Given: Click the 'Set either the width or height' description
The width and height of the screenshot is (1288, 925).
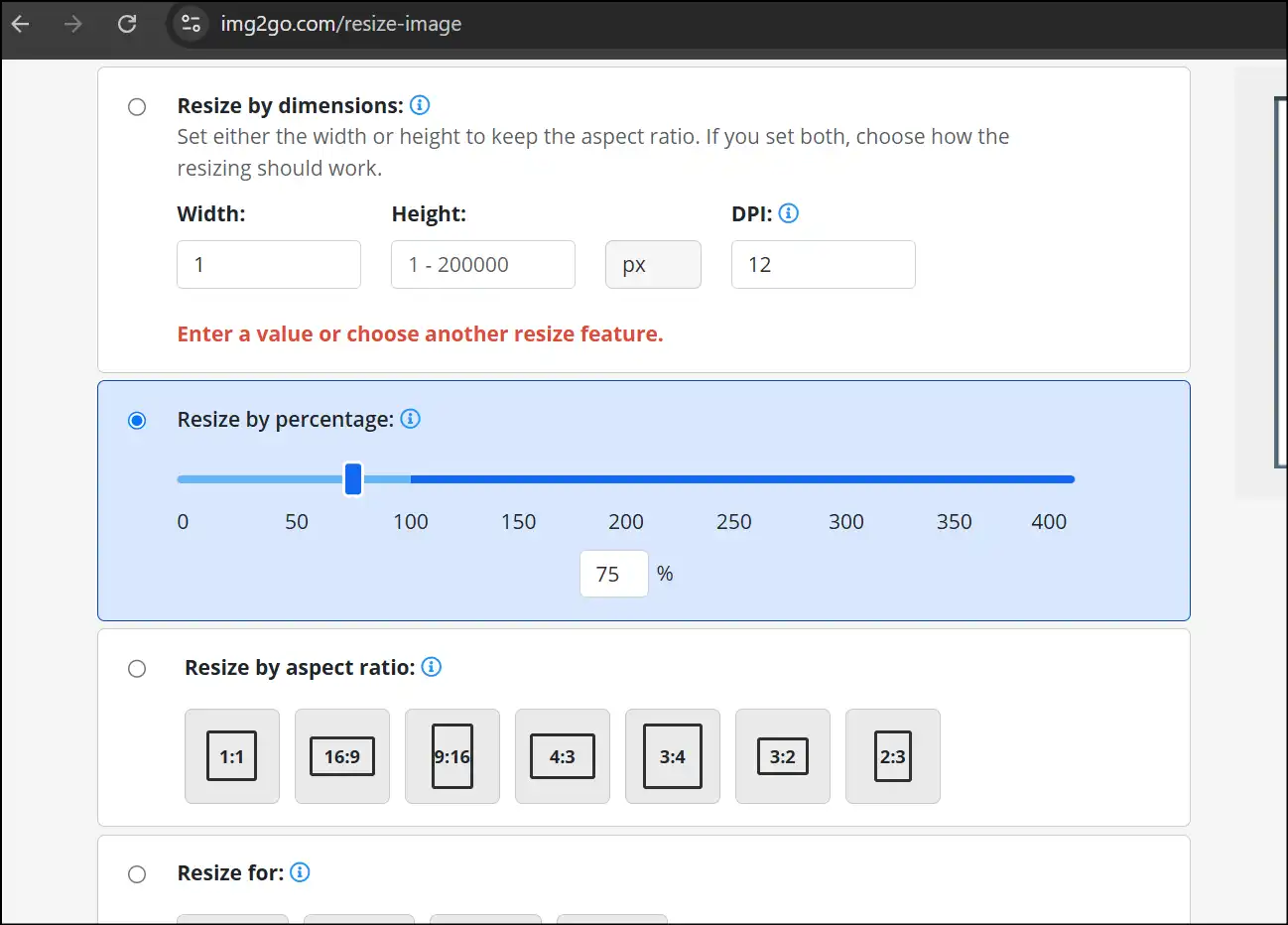Looking at the screenshot, I should (593, 152).
